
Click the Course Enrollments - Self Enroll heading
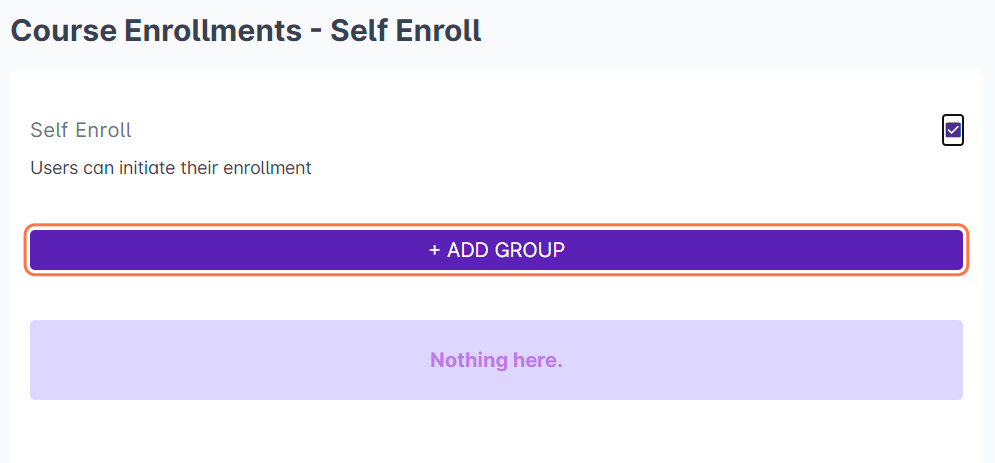[x=246, y=30]
